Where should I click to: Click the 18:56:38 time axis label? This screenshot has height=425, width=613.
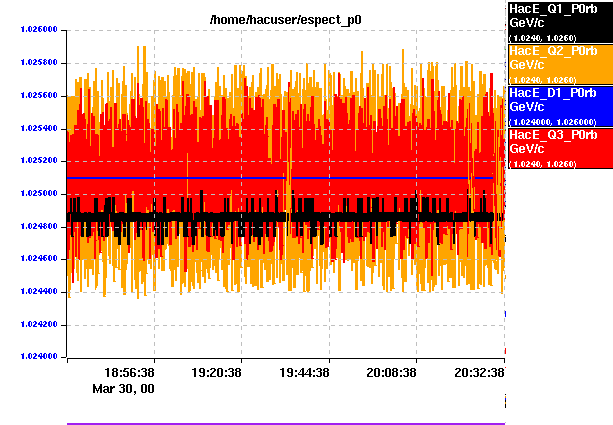click(x=130, y=371)
